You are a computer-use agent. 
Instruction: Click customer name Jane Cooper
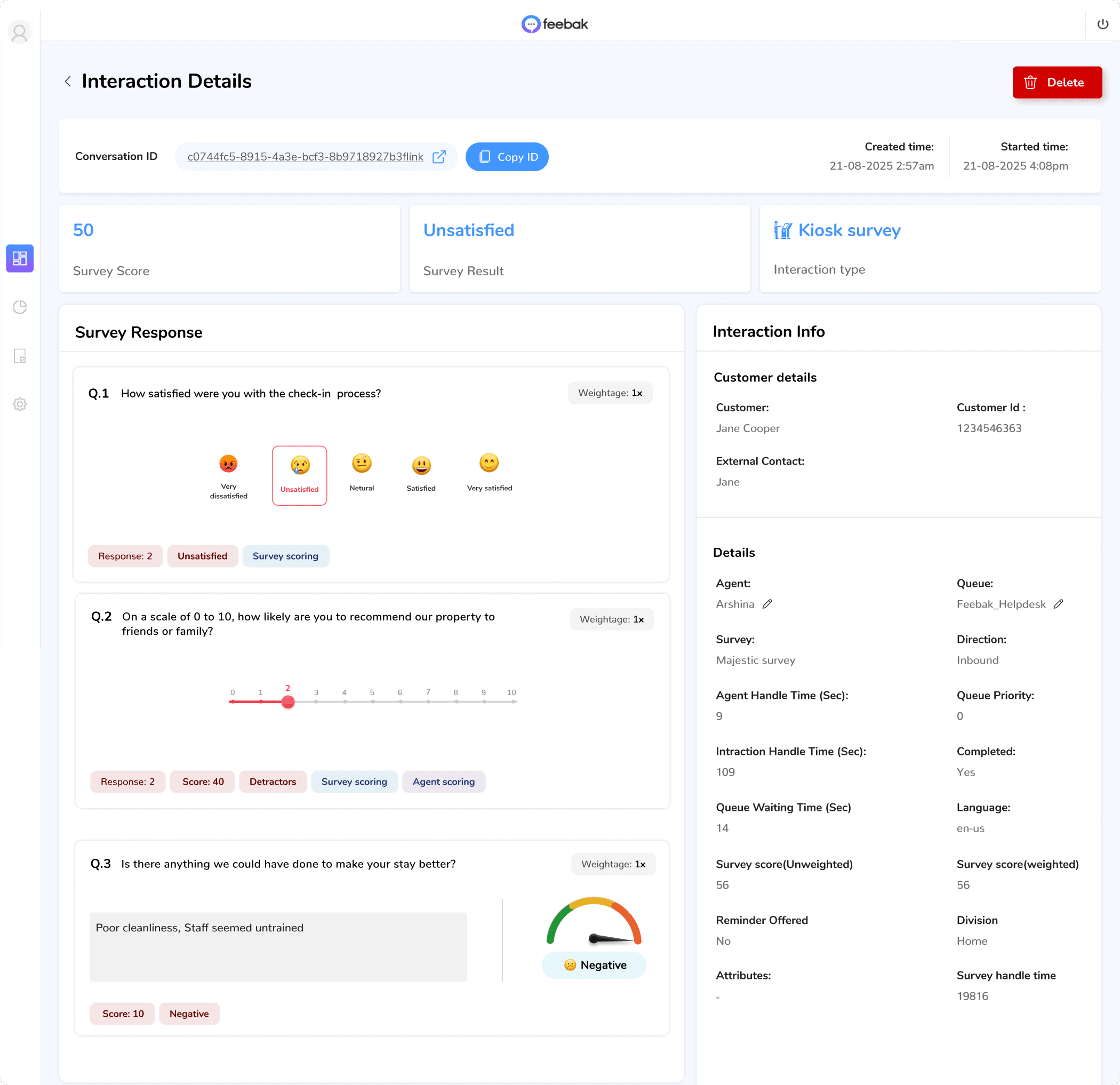coord(747,428)
